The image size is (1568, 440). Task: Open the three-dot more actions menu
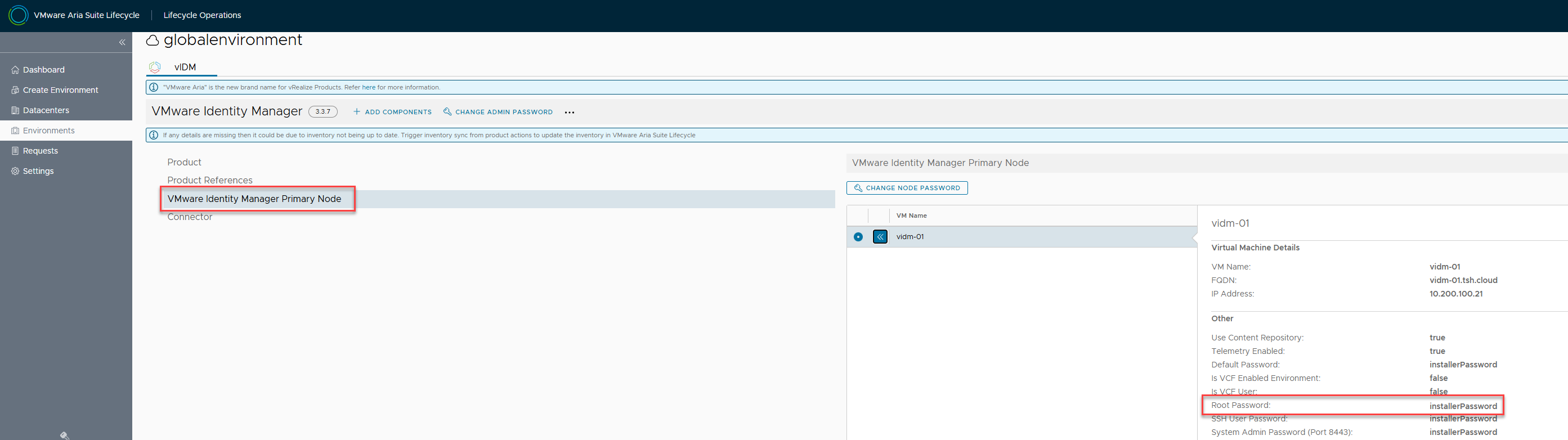(x=569, y=113)
